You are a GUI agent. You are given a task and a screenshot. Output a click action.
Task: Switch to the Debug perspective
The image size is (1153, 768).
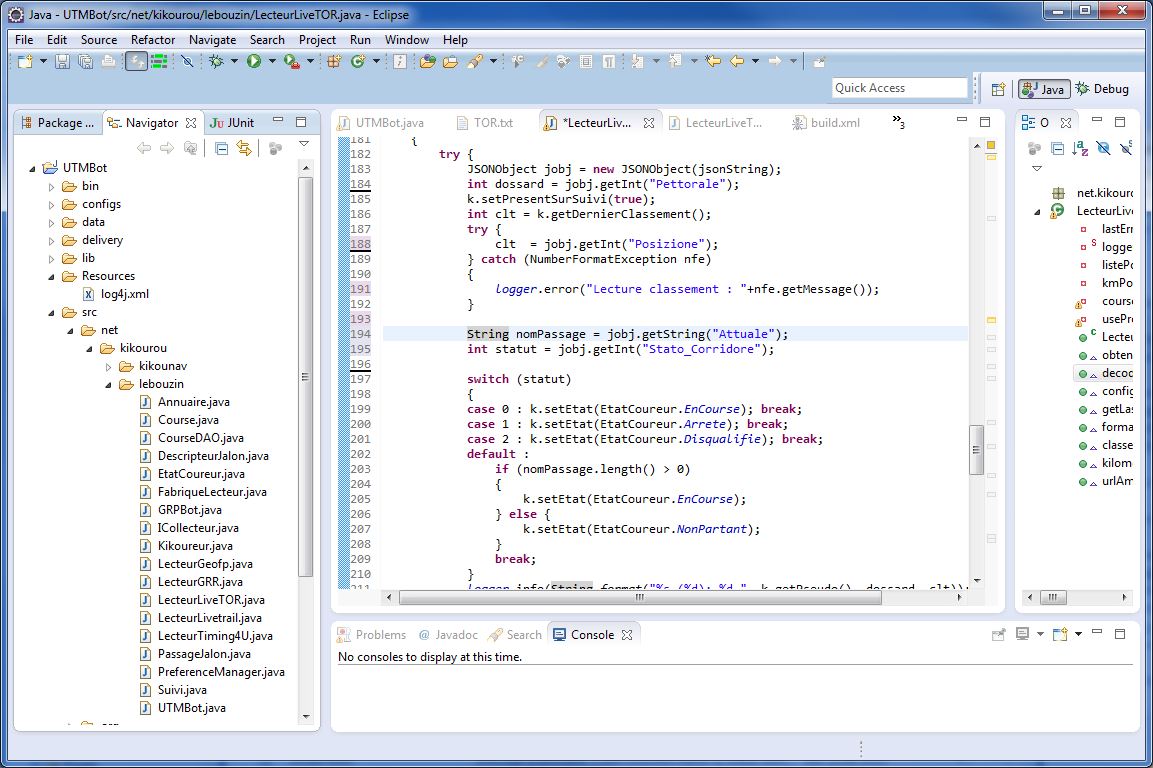(x=1102, y=89)
